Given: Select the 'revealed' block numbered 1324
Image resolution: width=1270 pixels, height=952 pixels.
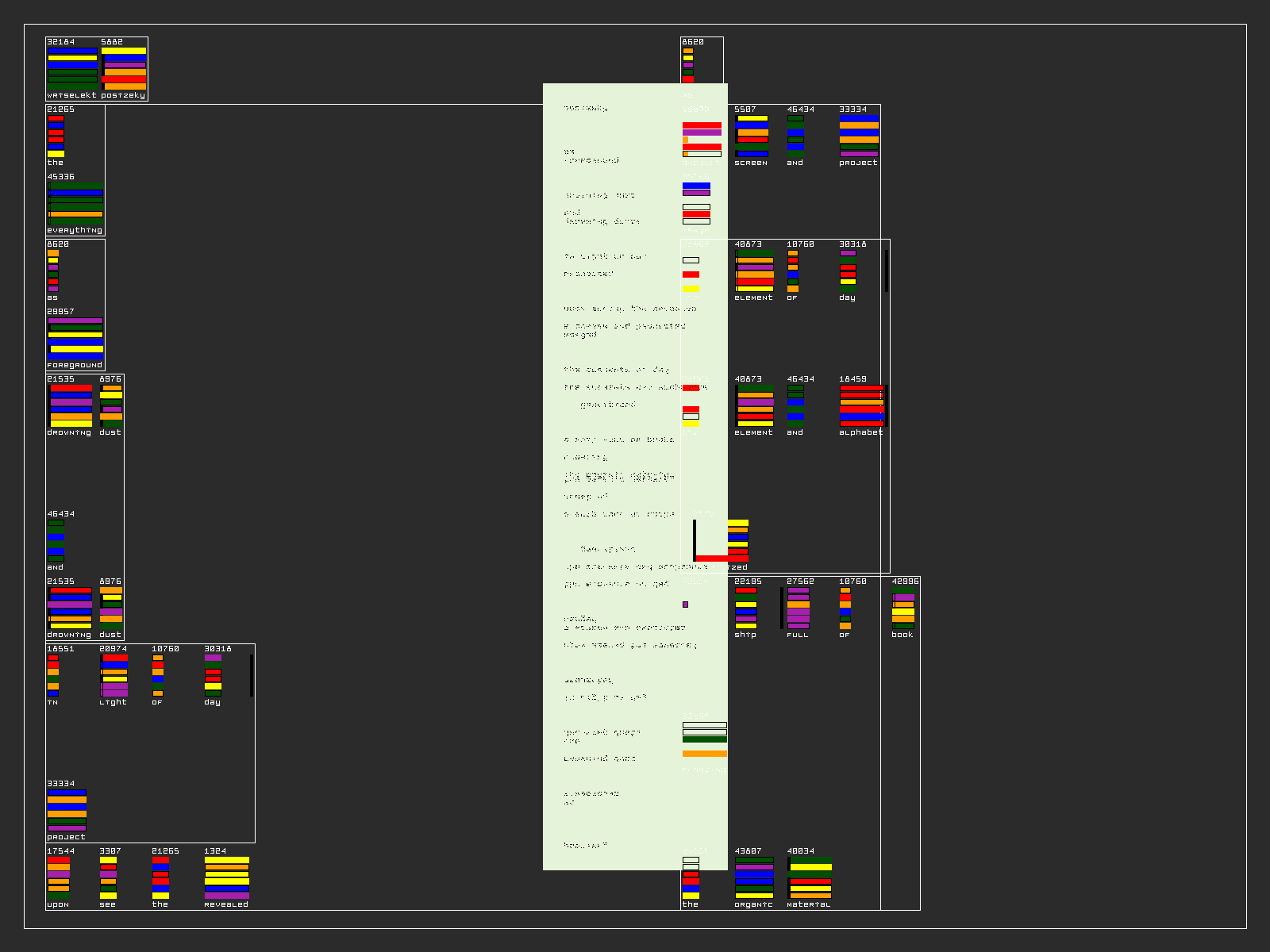Looking at the screenshot, I should pos(227,877).
